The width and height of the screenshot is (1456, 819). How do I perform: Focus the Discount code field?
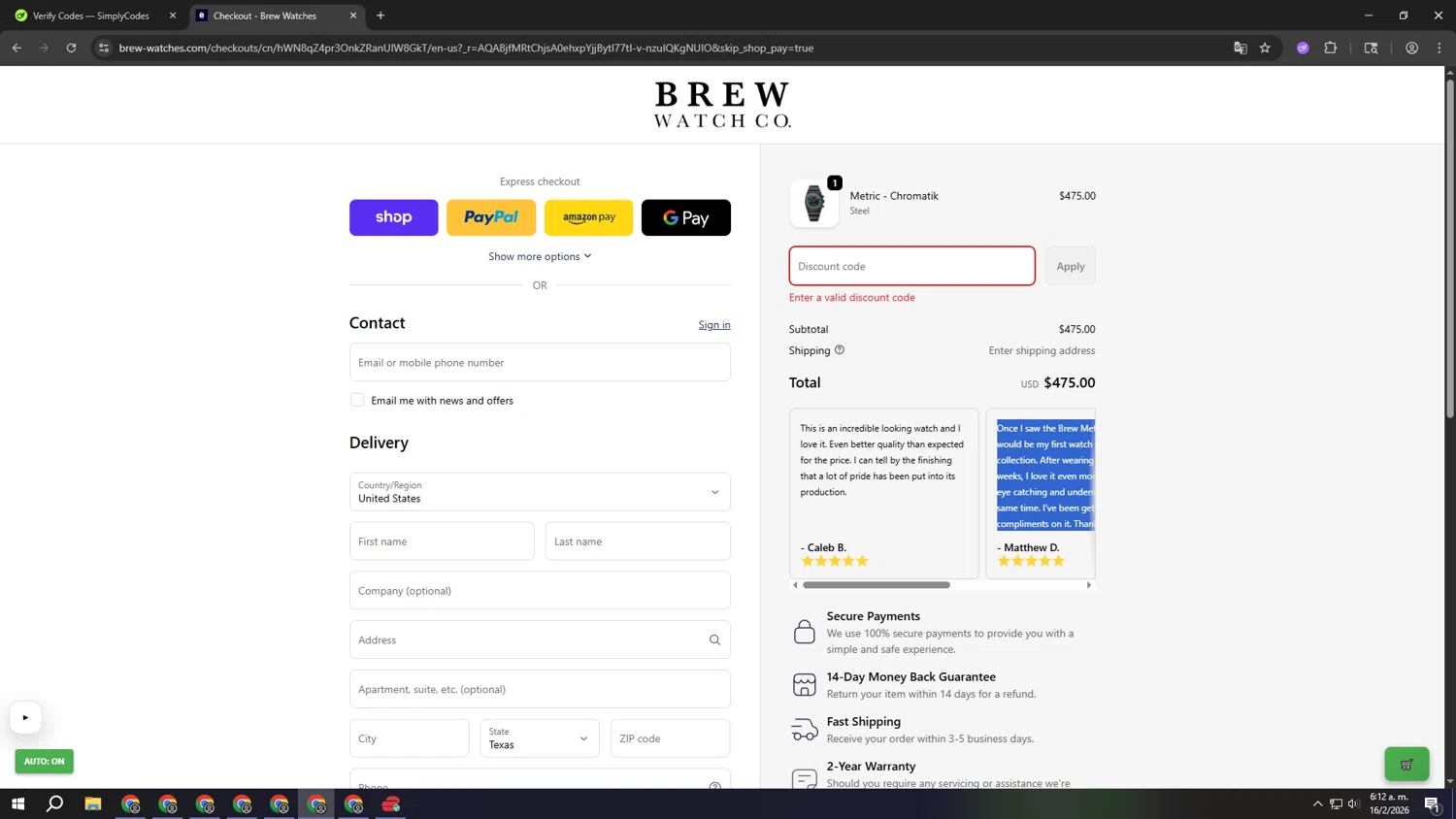point(912,266)
